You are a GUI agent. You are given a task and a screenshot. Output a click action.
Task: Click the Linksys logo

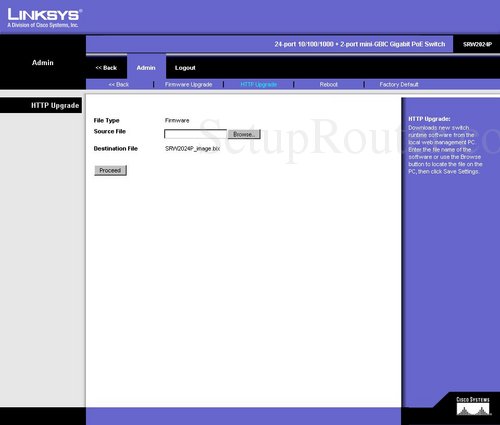pyautogui.click(x=44, y=18)
